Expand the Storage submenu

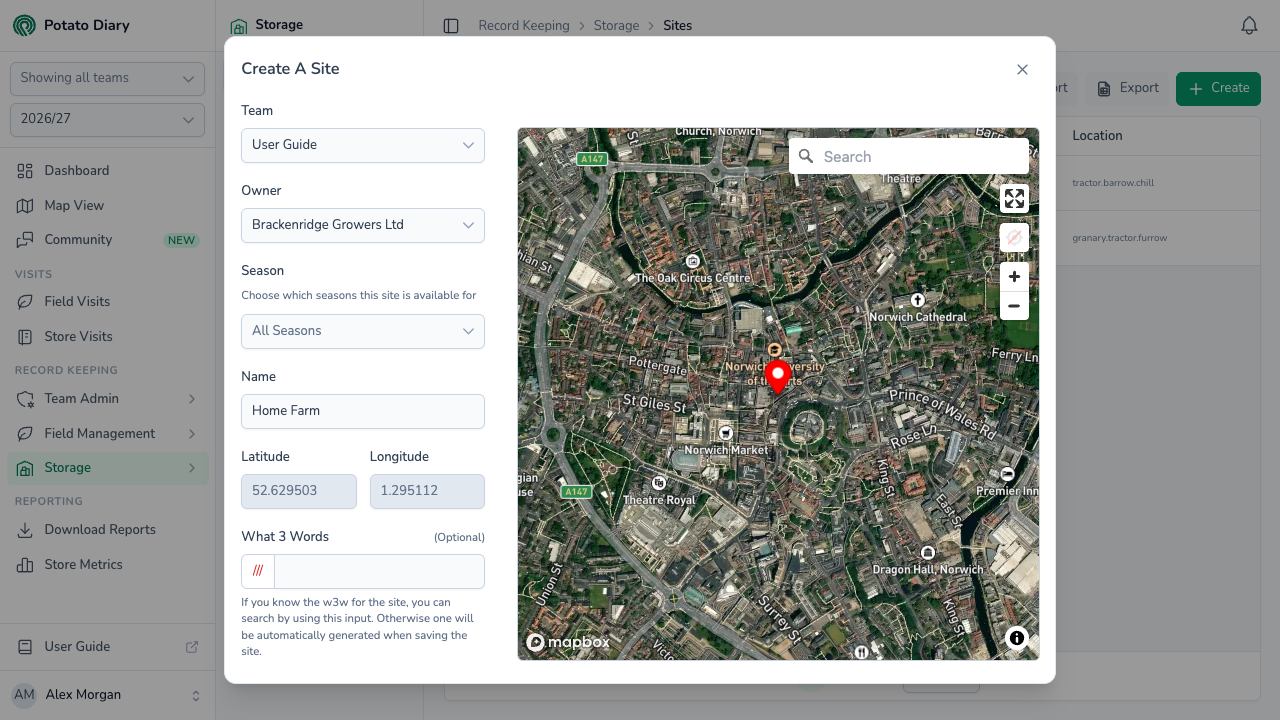[x=107, y=468]
